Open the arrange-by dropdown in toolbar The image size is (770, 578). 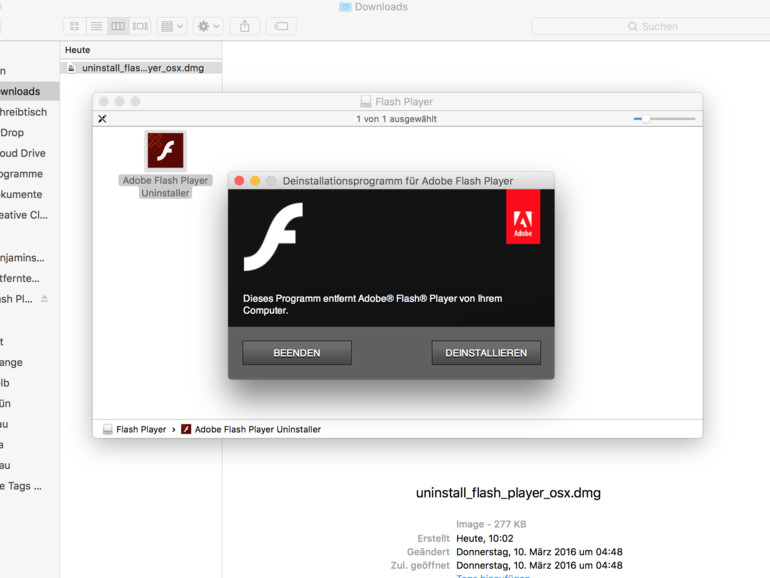coord(172,26)
